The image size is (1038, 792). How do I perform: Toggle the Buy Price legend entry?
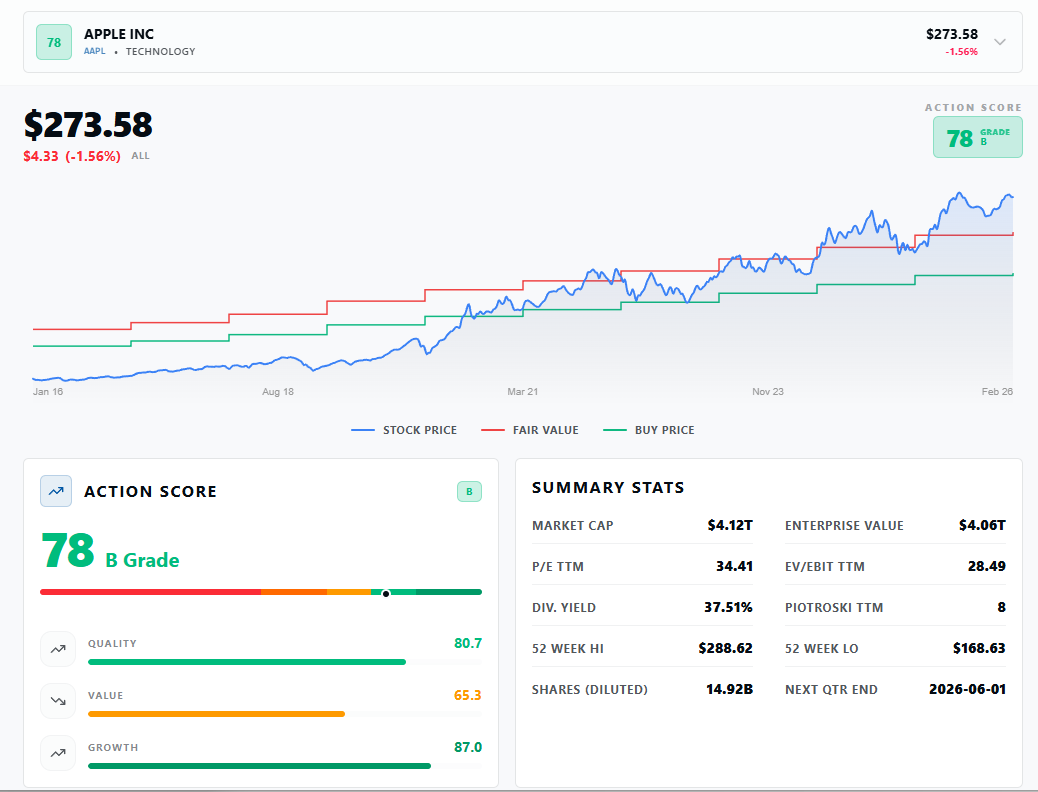pyautogui.click(x=651, y=430)
